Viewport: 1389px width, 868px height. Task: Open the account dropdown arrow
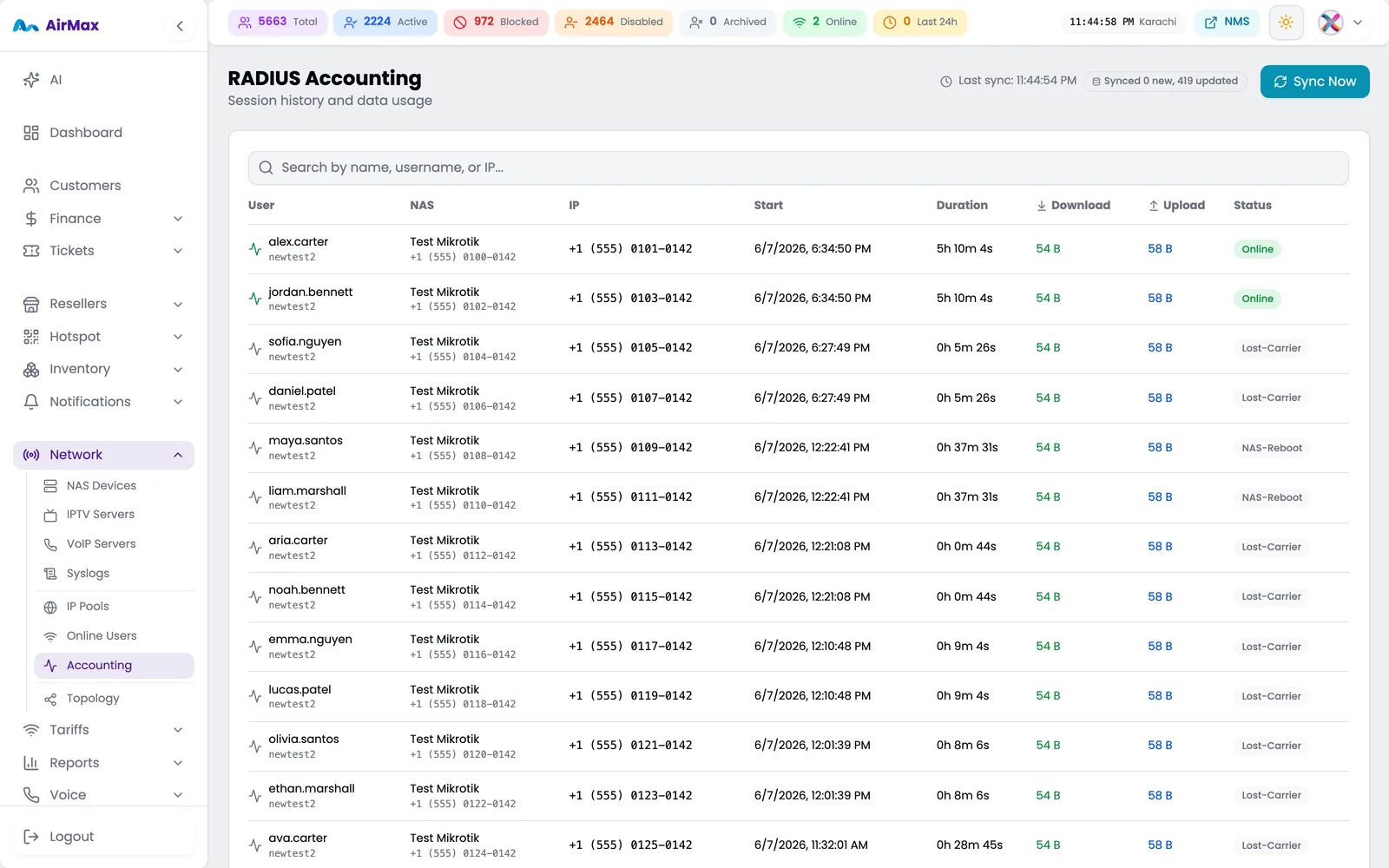click(1358, 23)
